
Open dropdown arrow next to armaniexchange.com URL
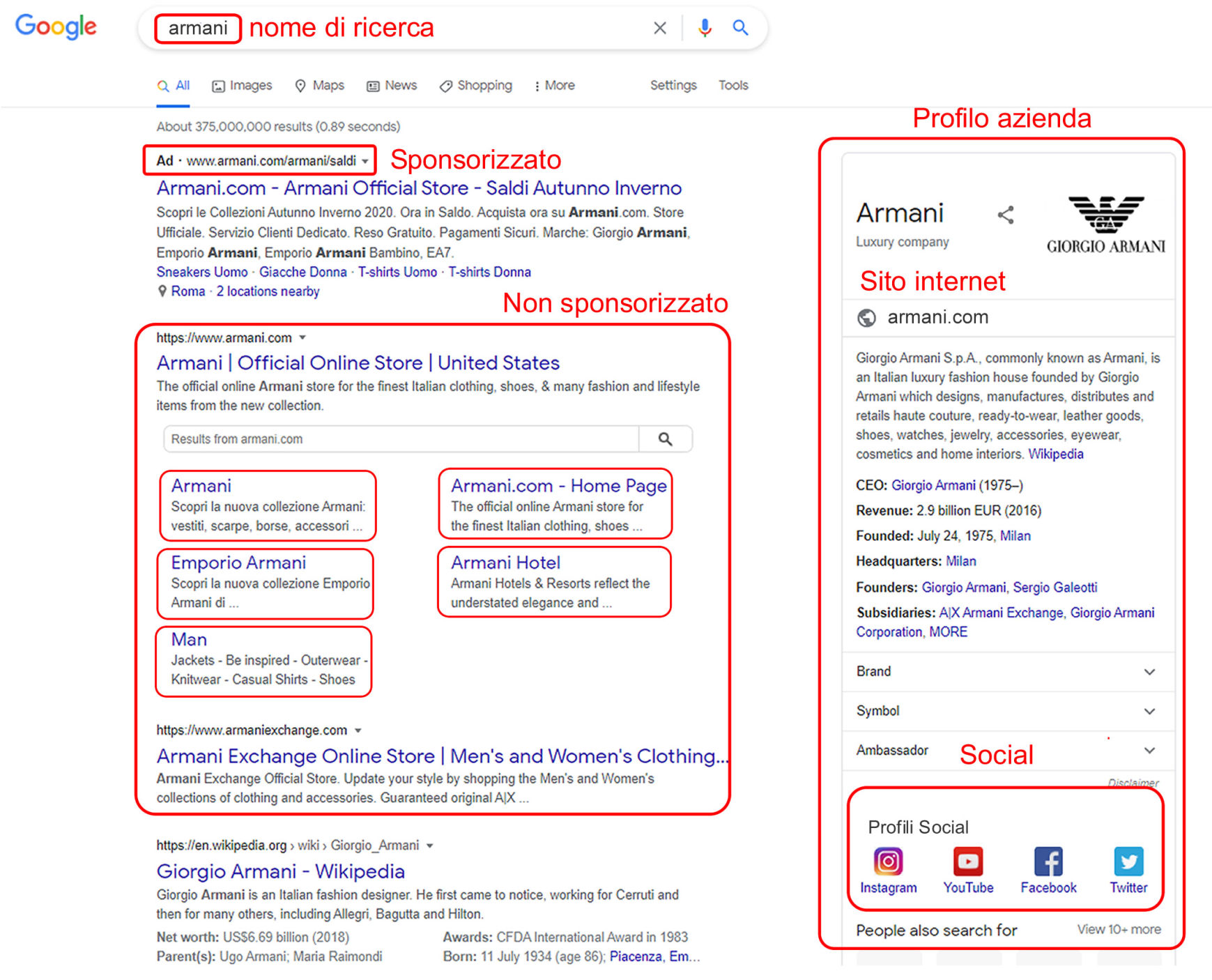[358, 730]
